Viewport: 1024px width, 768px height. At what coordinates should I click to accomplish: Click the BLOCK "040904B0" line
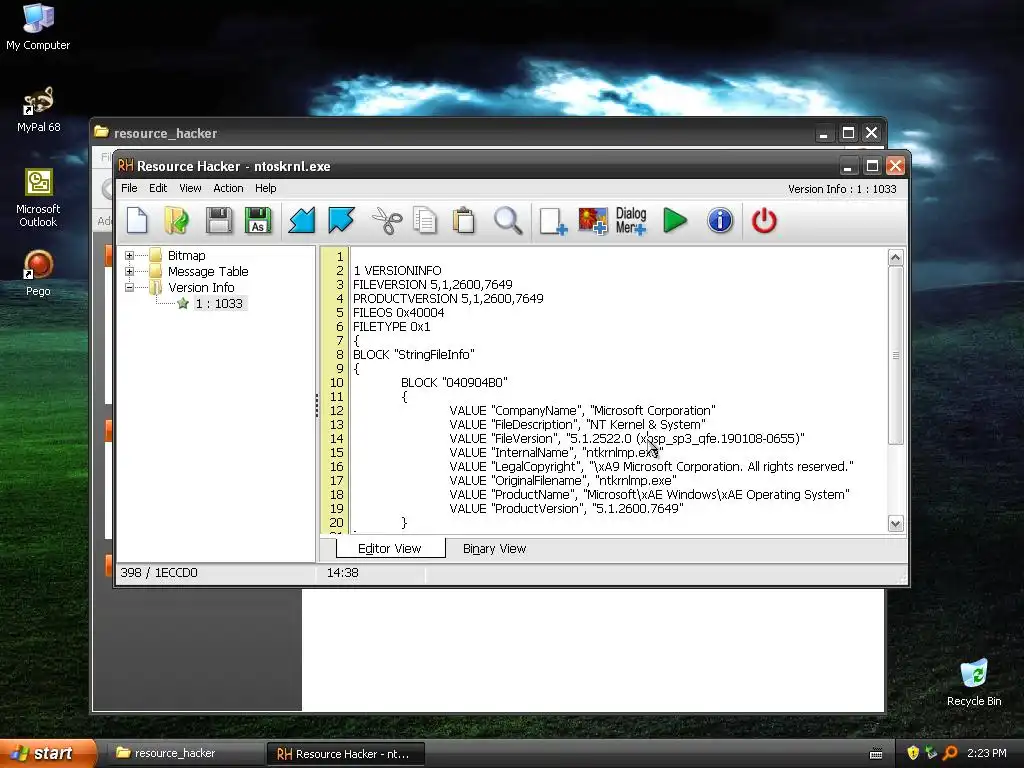point(454,383)
